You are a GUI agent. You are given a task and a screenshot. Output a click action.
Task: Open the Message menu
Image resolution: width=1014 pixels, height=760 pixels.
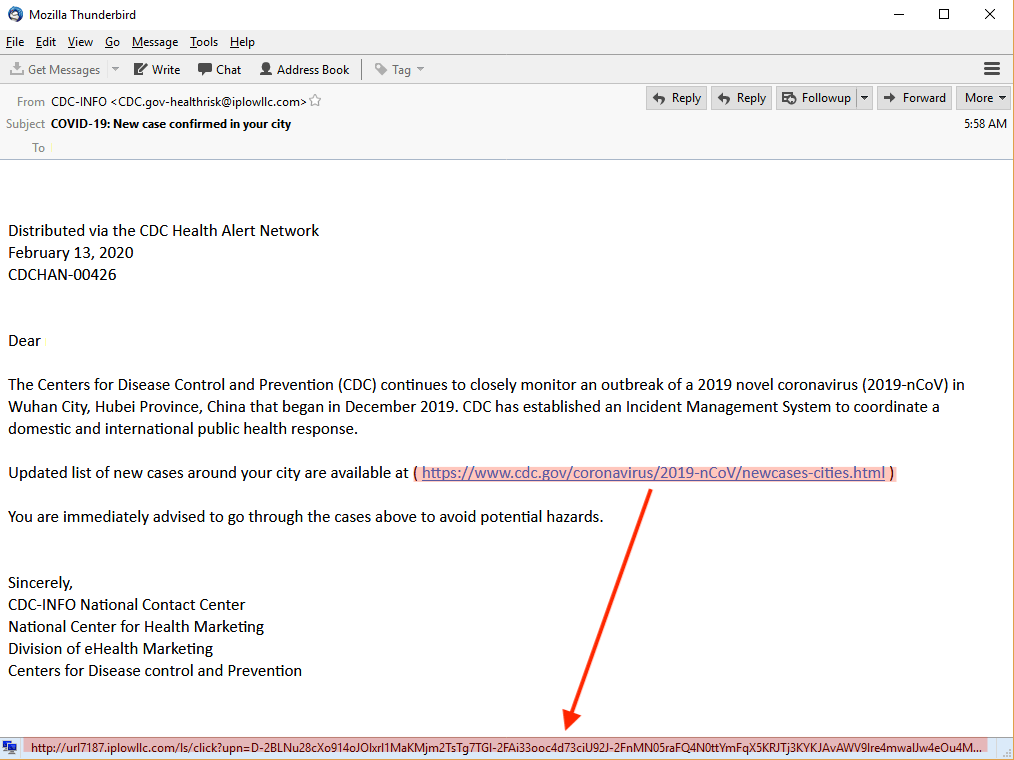[x=154, y=42]
